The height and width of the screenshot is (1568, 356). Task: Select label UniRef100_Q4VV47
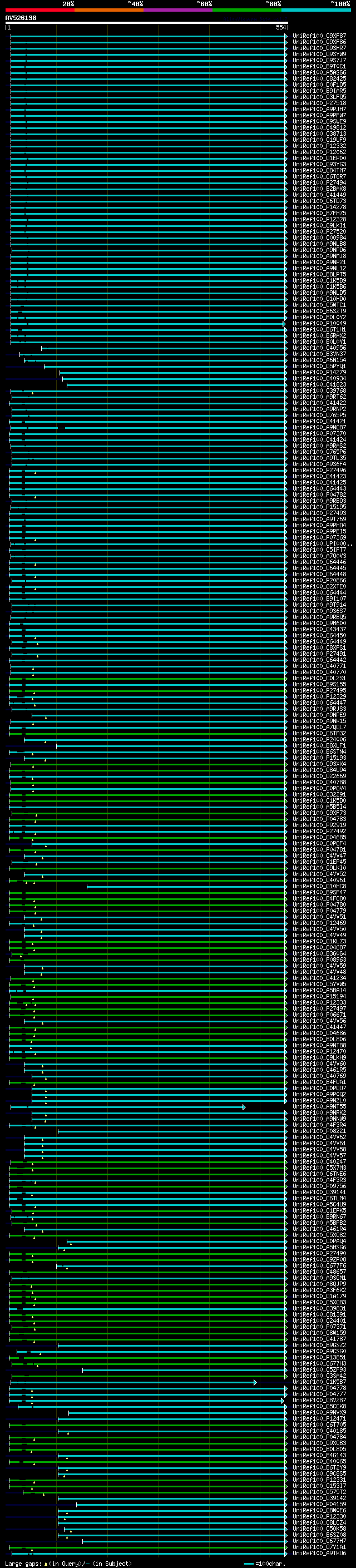pyautogui.click(x=319, y=856)
